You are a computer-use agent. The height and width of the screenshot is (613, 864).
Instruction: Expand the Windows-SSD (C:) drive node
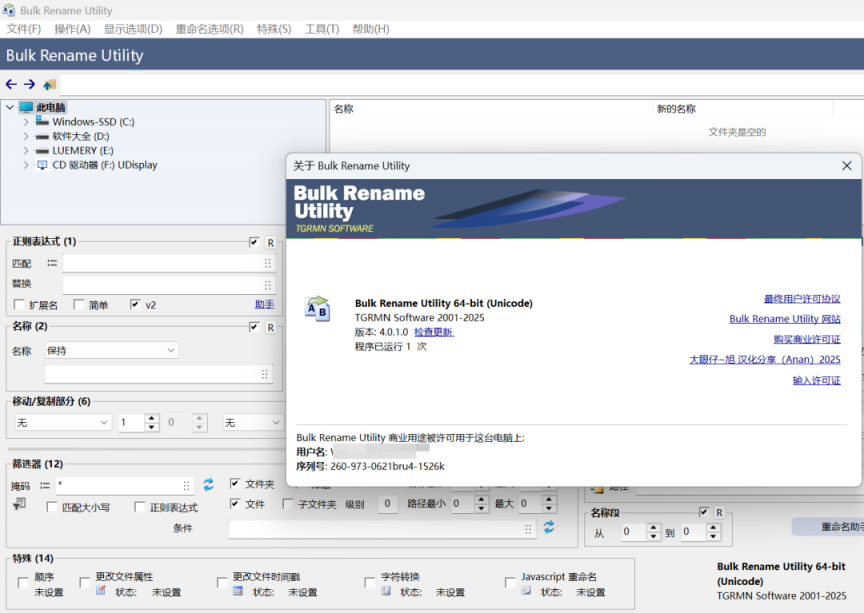[x=25, y=122]
